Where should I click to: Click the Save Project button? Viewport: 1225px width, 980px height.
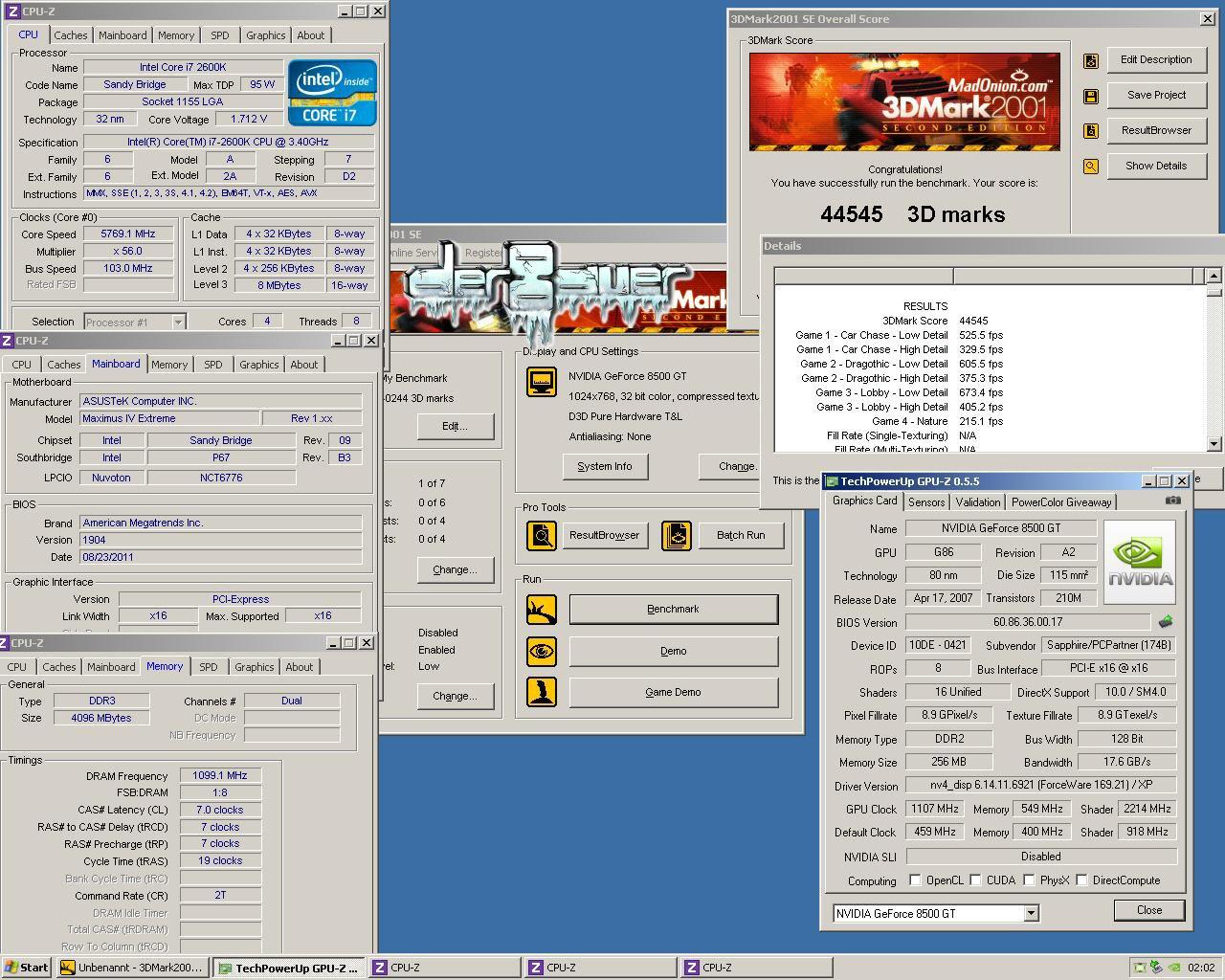[x=1156, y=95]
